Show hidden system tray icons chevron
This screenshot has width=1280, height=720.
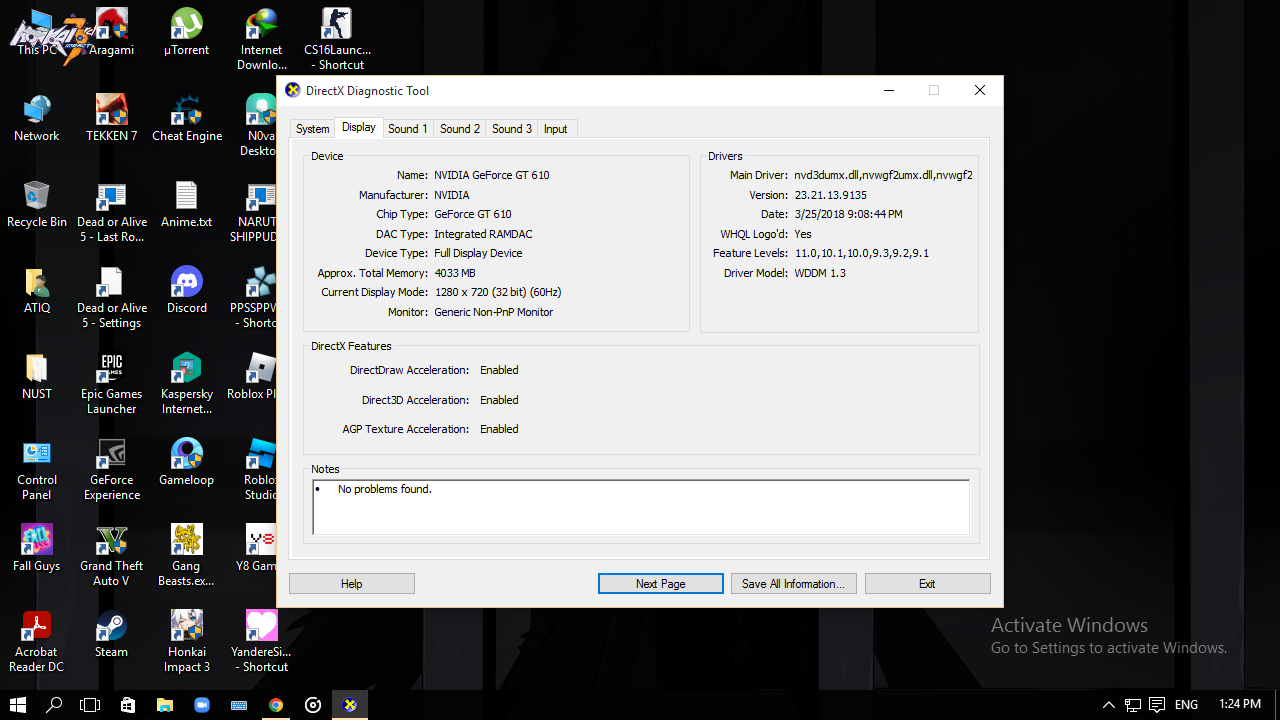pos(1108,705)
